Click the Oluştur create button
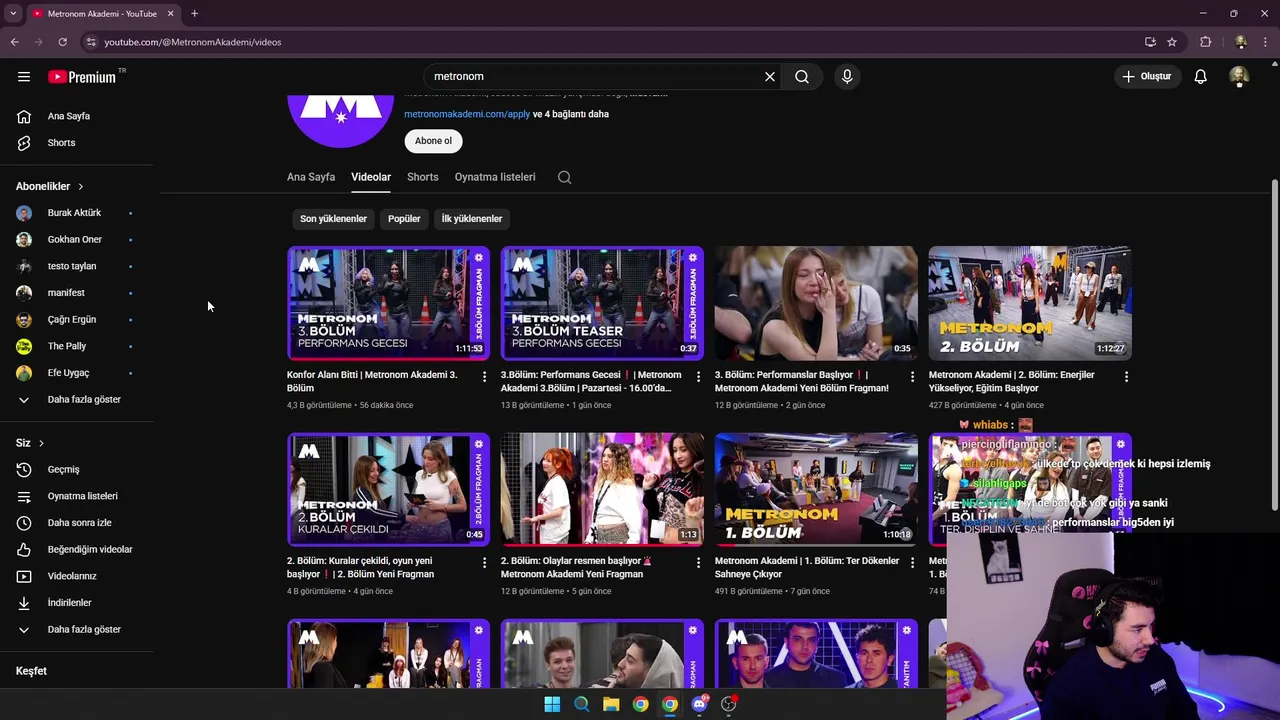 click(x=1146, y=76)
